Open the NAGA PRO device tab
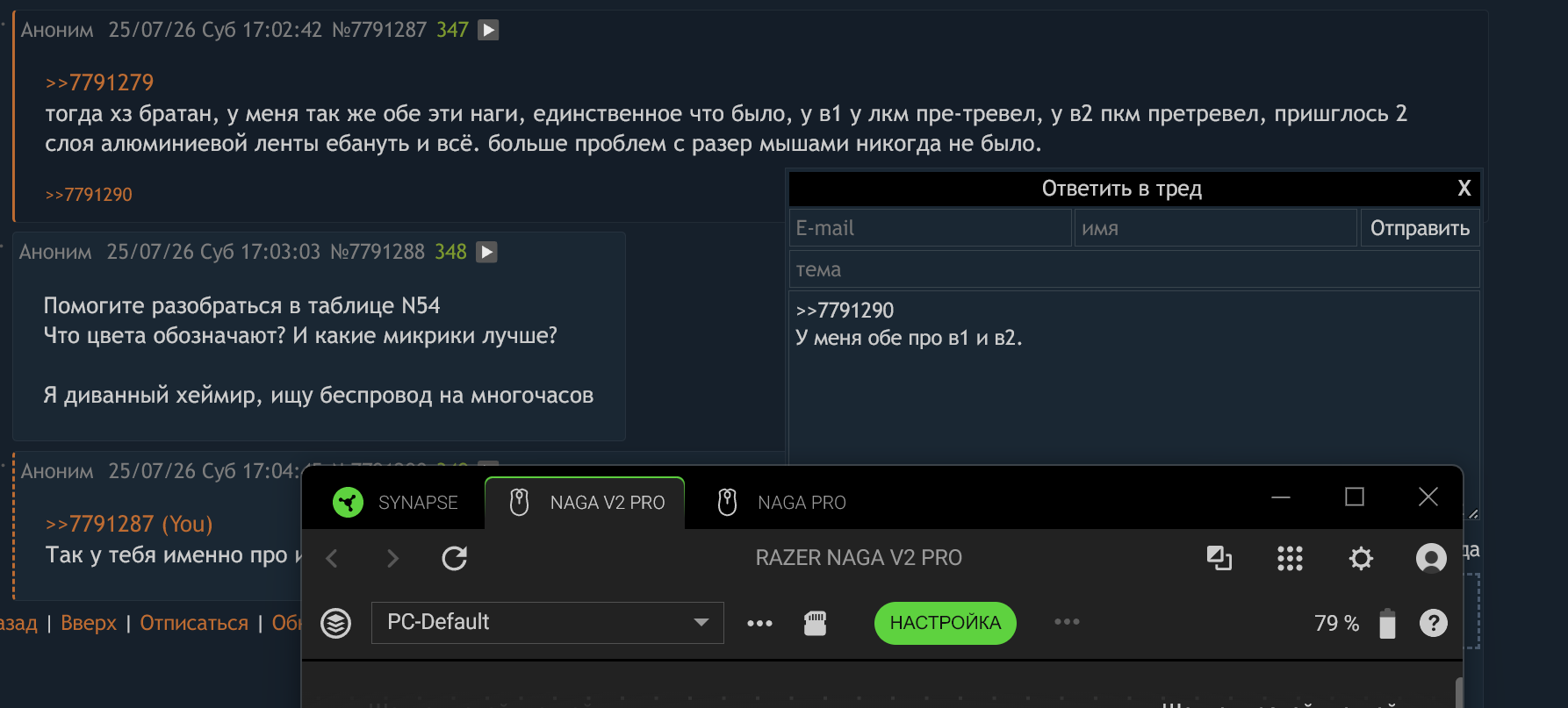This screenshot has width=1568, height=708. [781, 503]
